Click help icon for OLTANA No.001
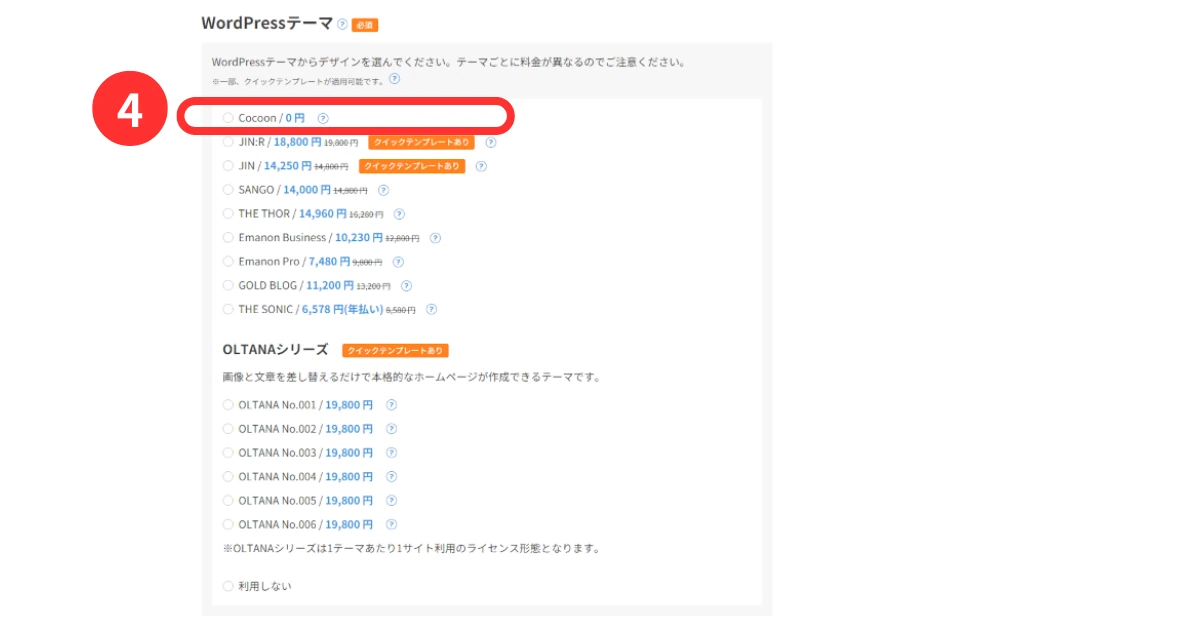 [391, 405]
